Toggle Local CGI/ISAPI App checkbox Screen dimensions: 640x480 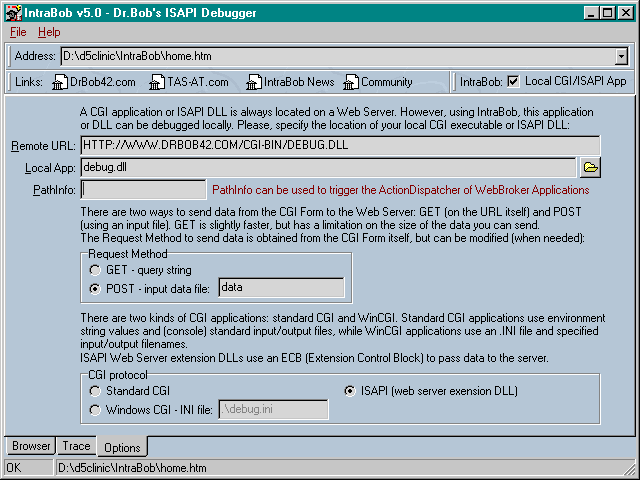[513, 82]
